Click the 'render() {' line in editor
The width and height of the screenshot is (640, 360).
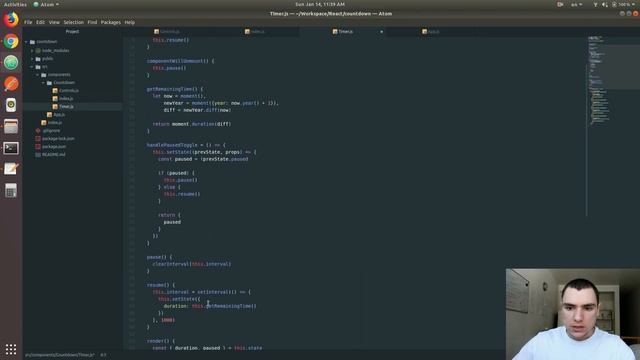161,341
